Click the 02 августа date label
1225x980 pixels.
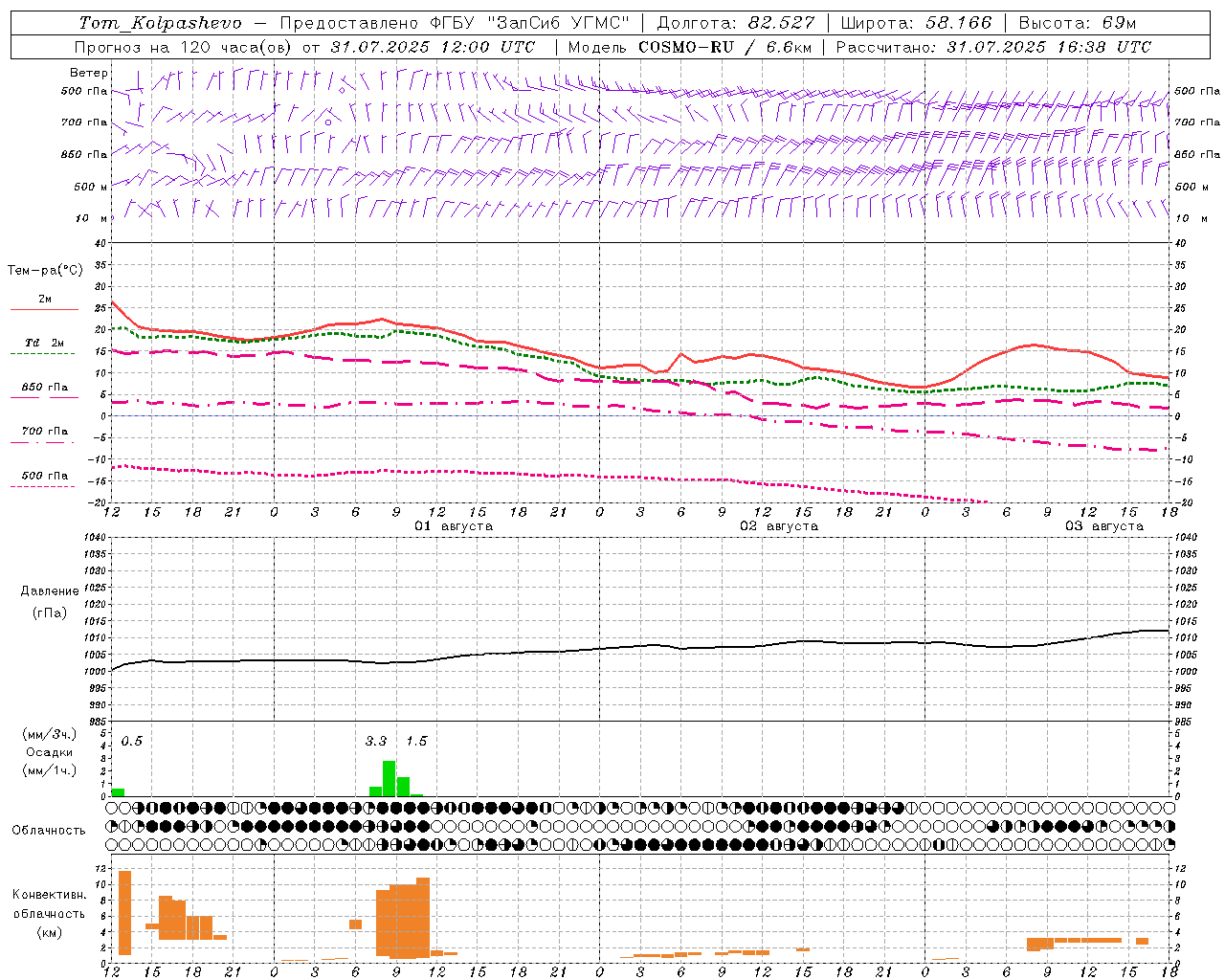point(779,526)
